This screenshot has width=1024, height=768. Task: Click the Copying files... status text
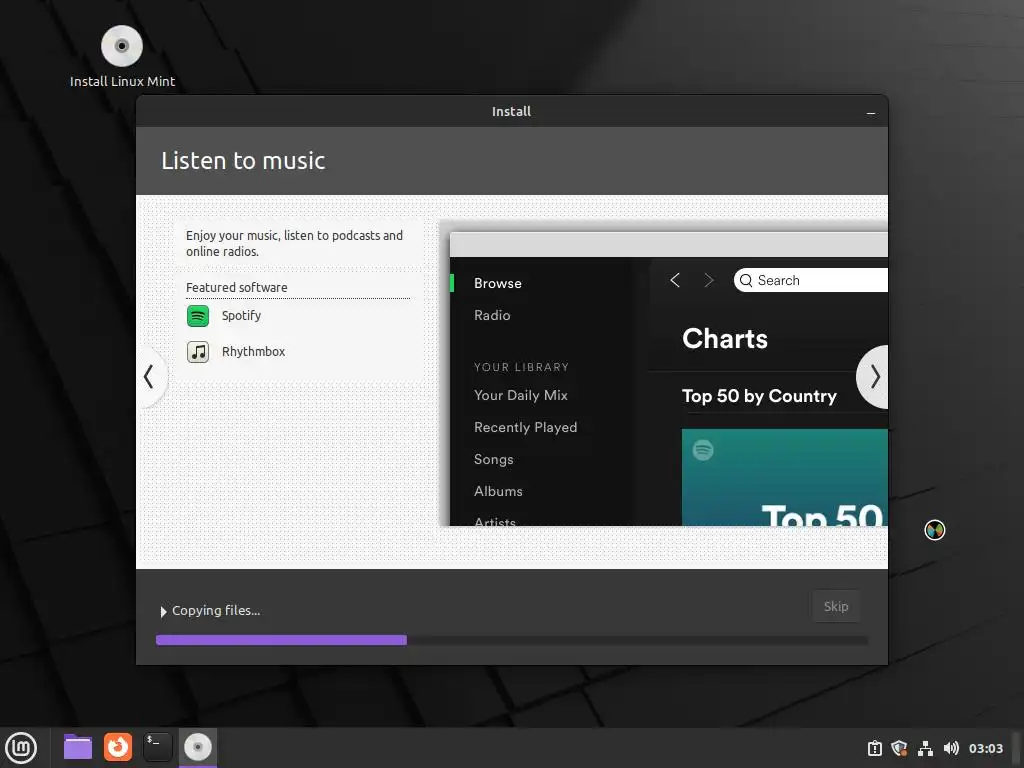pos(216,611)
